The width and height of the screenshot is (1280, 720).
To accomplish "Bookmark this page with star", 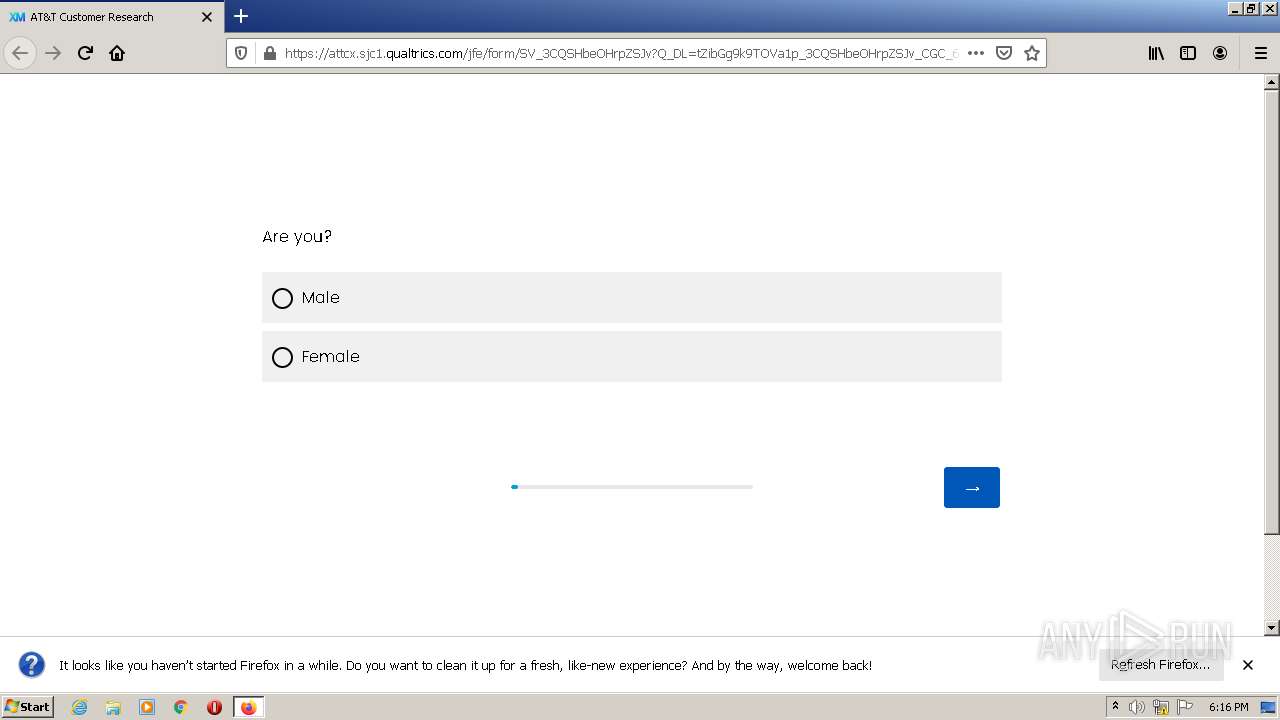I will 1032,53.
